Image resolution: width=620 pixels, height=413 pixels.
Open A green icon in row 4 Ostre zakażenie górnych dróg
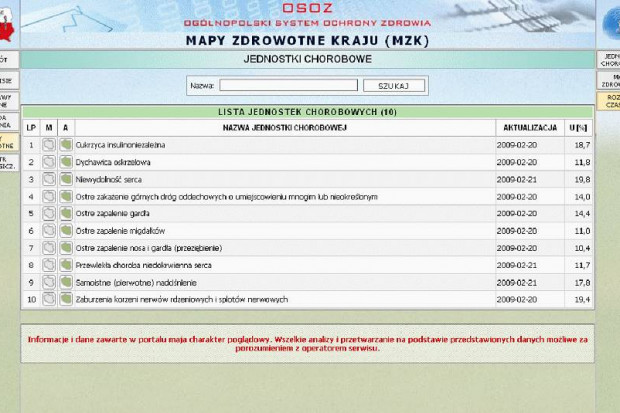point(66,197)
